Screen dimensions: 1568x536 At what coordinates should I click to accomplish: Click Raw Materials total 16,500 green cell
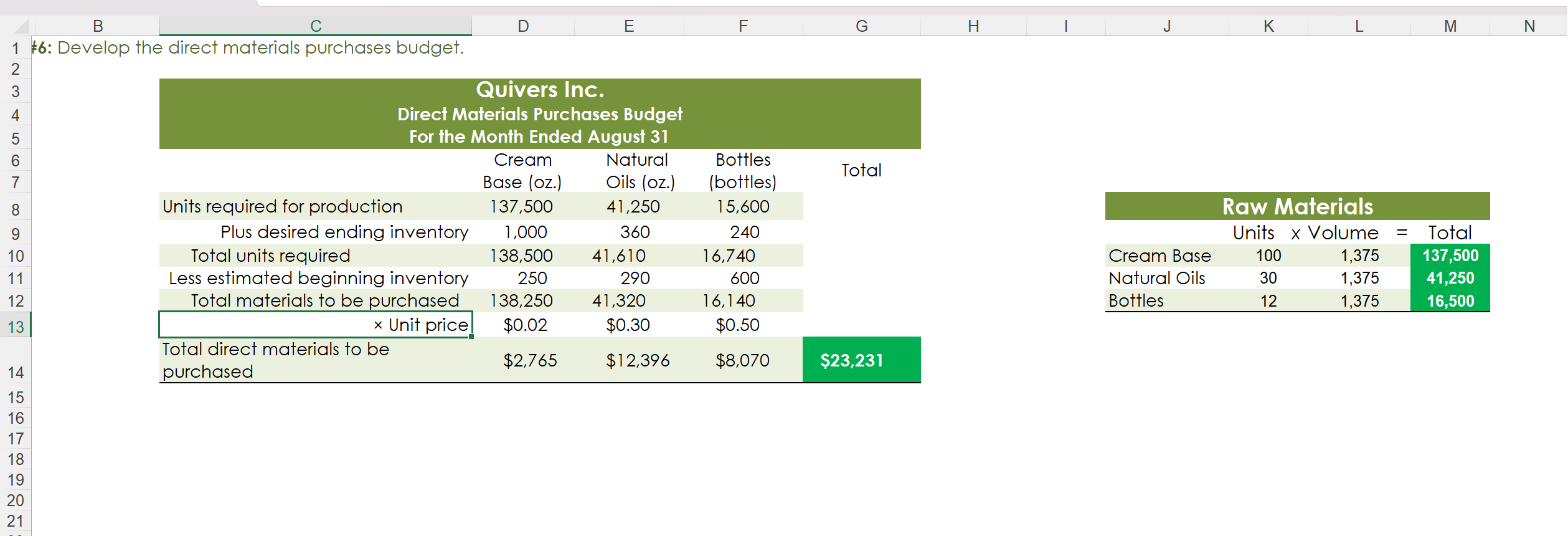[x=1450, y=301]
